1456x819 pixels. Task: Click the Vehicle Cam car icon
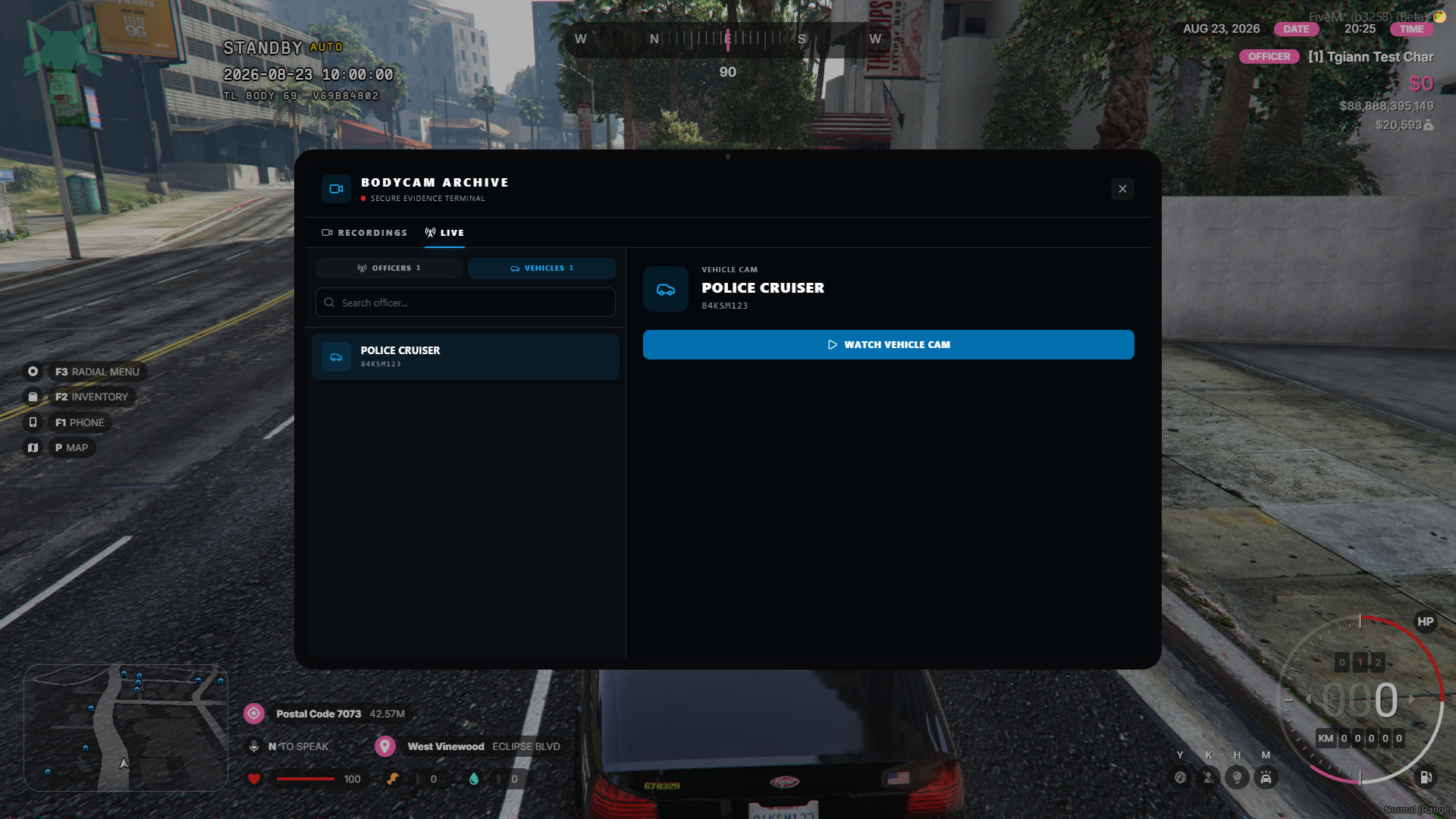pos(665,289)
